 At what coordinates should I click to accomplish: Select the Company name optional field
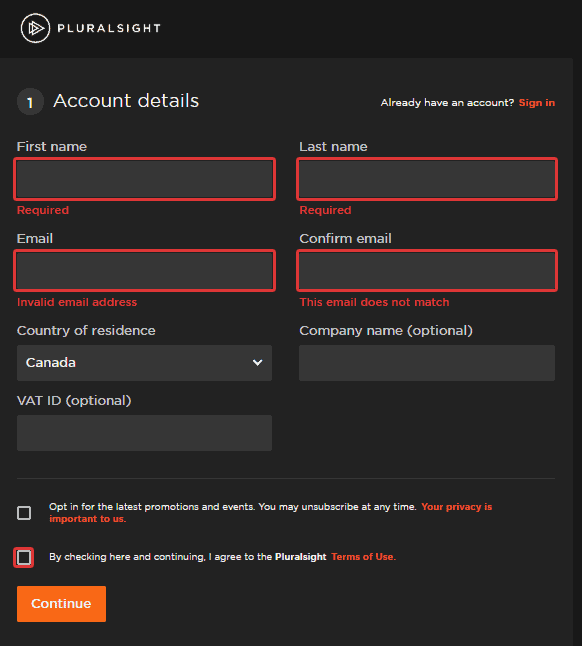pyautogui.click(x=427, y=363)
